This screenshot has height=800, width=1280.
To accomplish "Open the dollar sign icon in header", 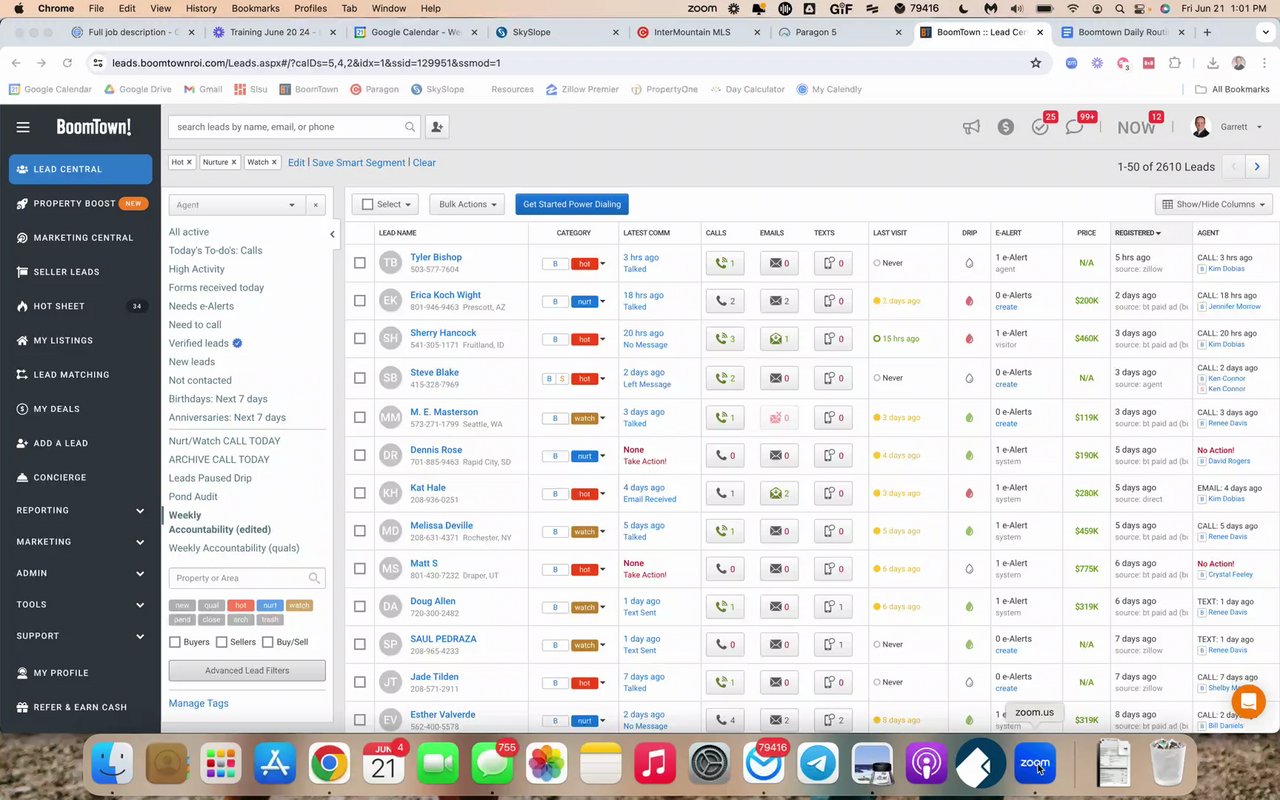I will [x=1006, y=127].
